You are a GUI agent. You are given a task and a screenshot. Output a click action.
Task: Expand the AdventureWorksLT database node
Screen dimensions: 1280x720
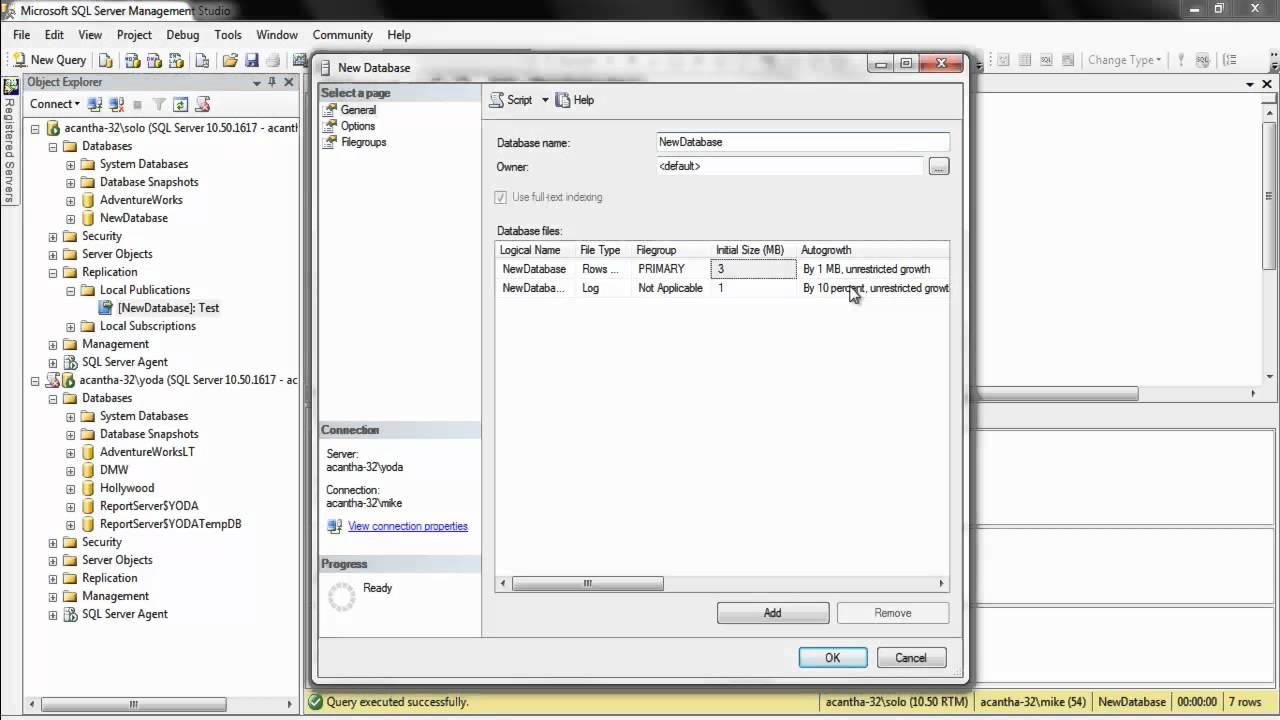click(70, 452)
